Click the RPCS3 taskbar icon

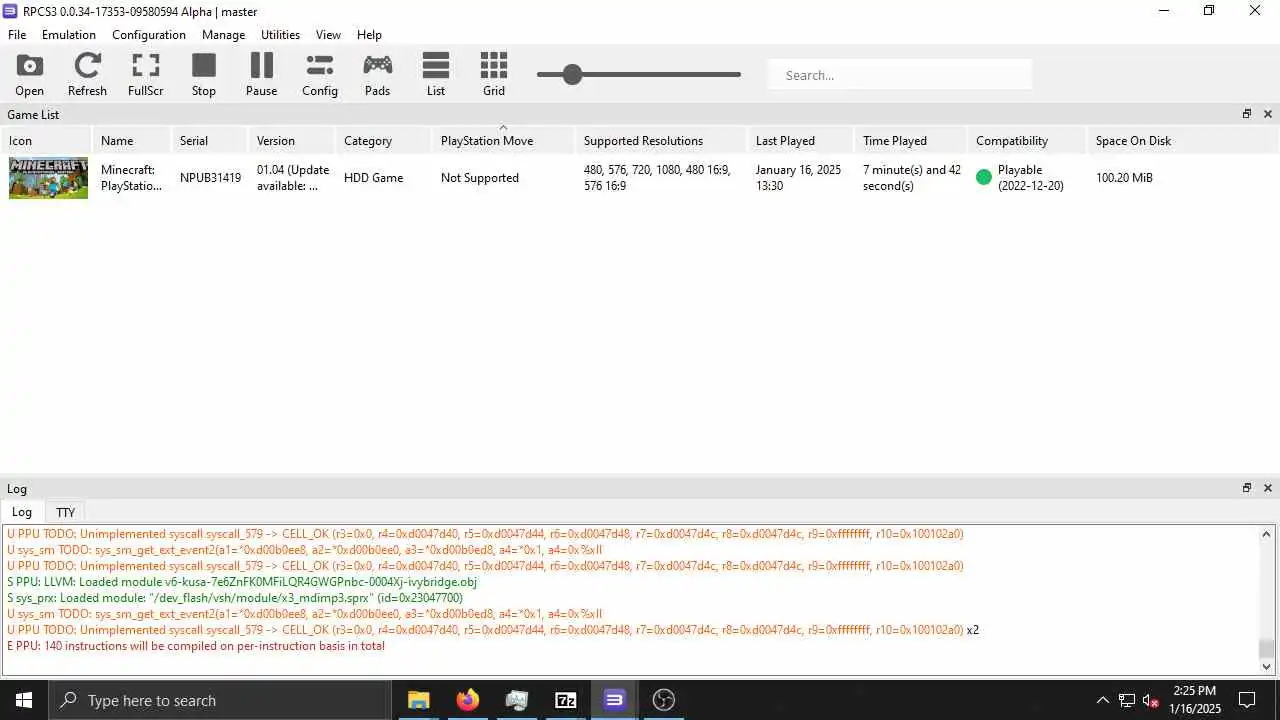(x=615, y=700)
